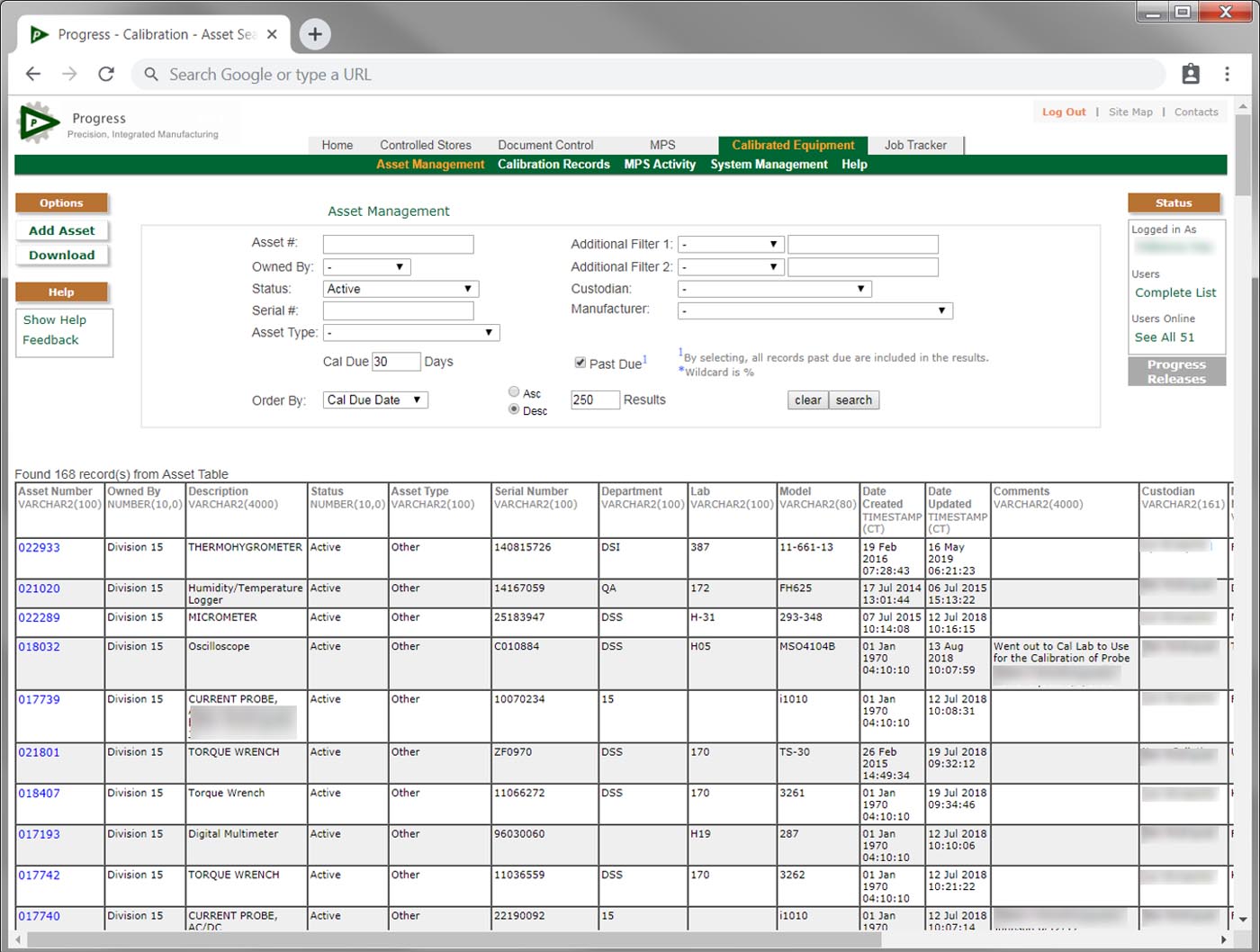Expand the Order By dropdown
Viewport: 1260px width, 952px height.
(x=375, y=400)
